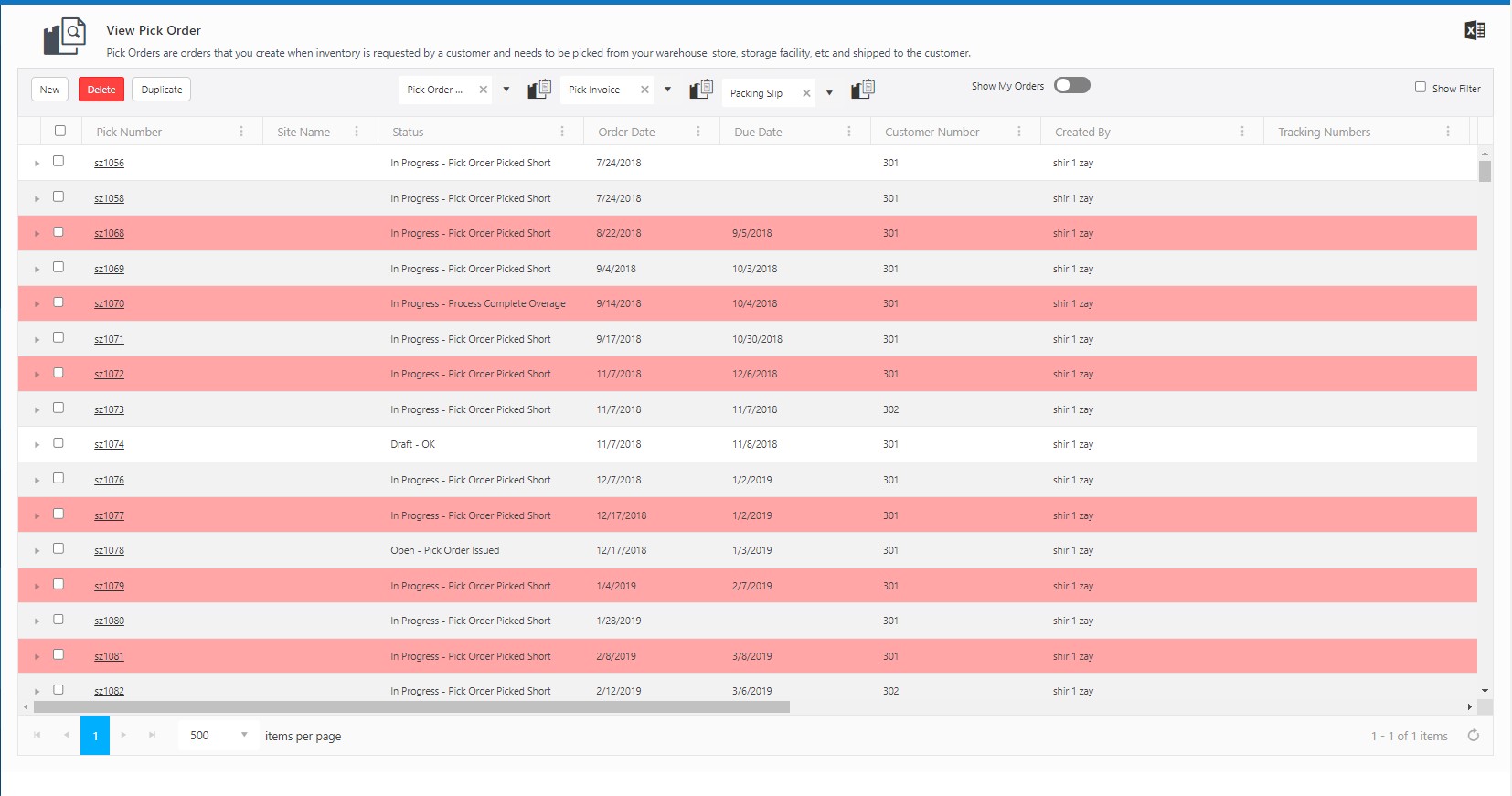The height and width of the screenshot is (796, 1512).
Task: Enable the Show Filter checkbox
Action: (1421, 88)
